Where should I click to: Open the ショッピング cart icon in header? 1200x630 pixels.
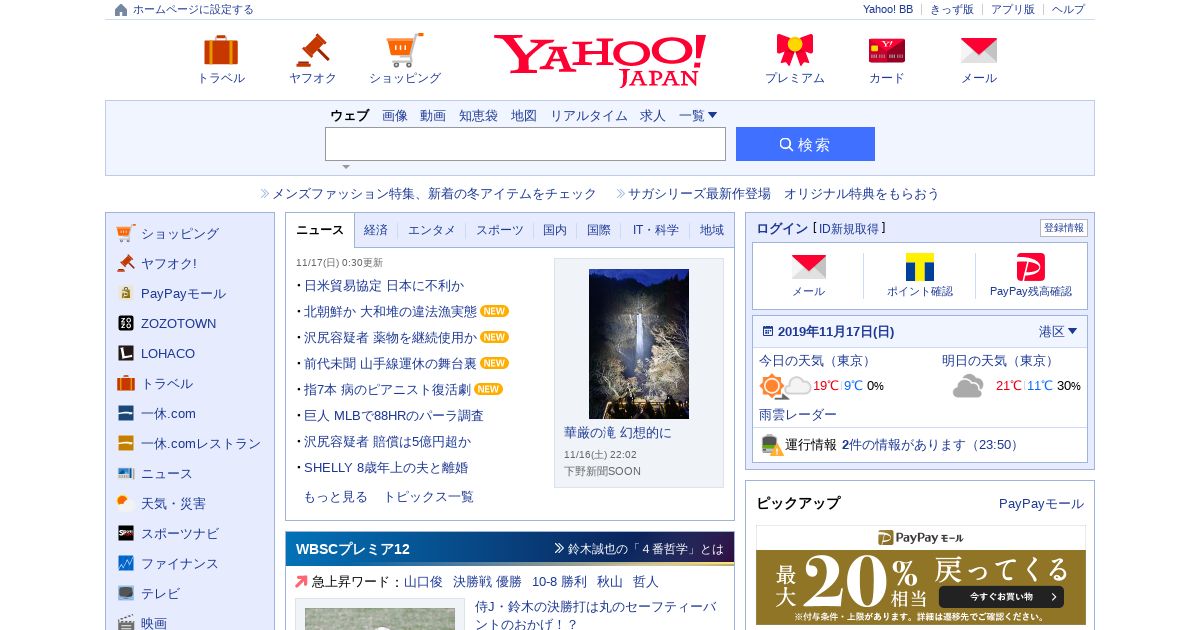[x=405, y=50]
